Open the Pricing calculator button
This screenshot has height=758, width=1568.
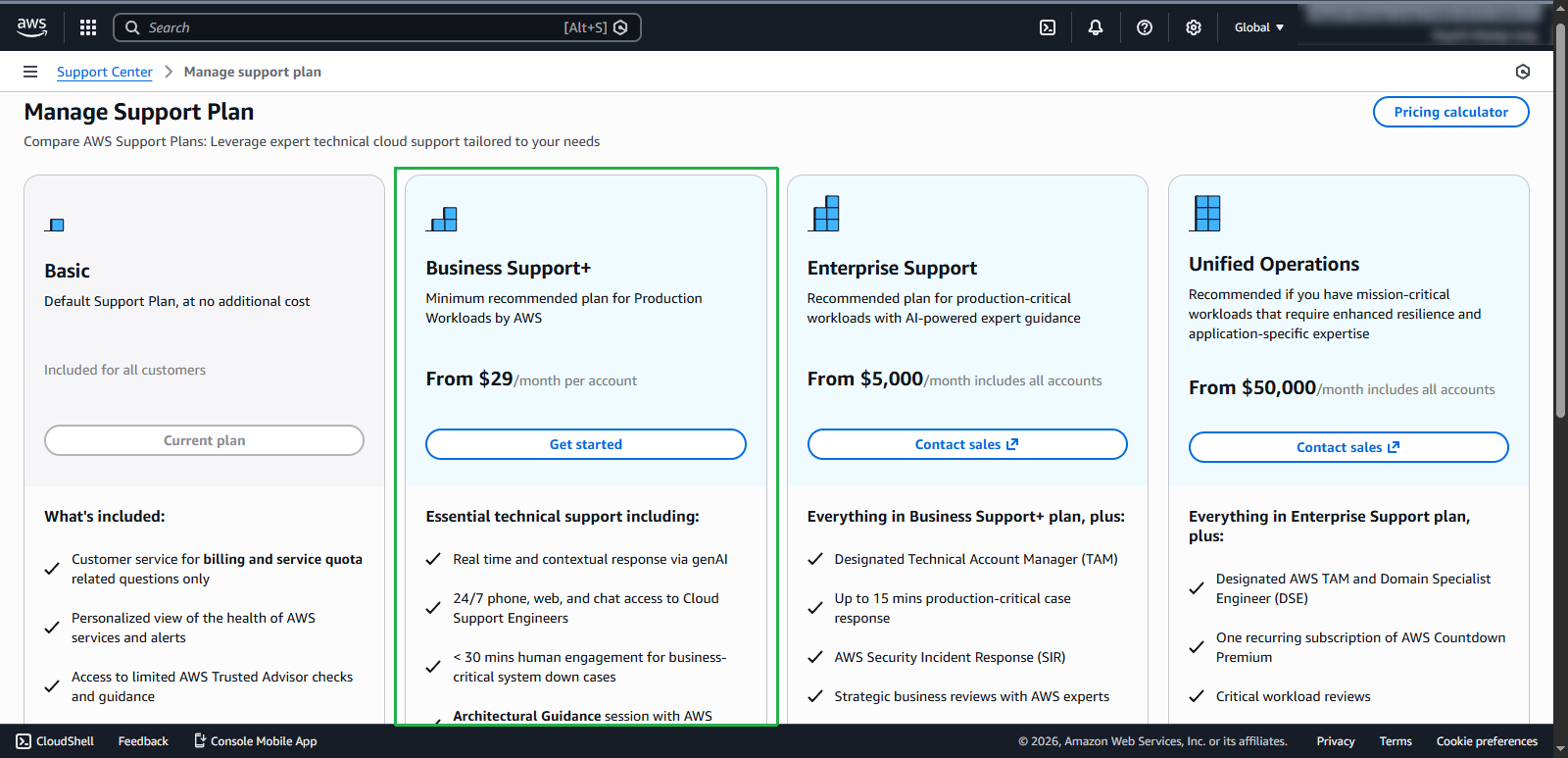coord(1451,112)
